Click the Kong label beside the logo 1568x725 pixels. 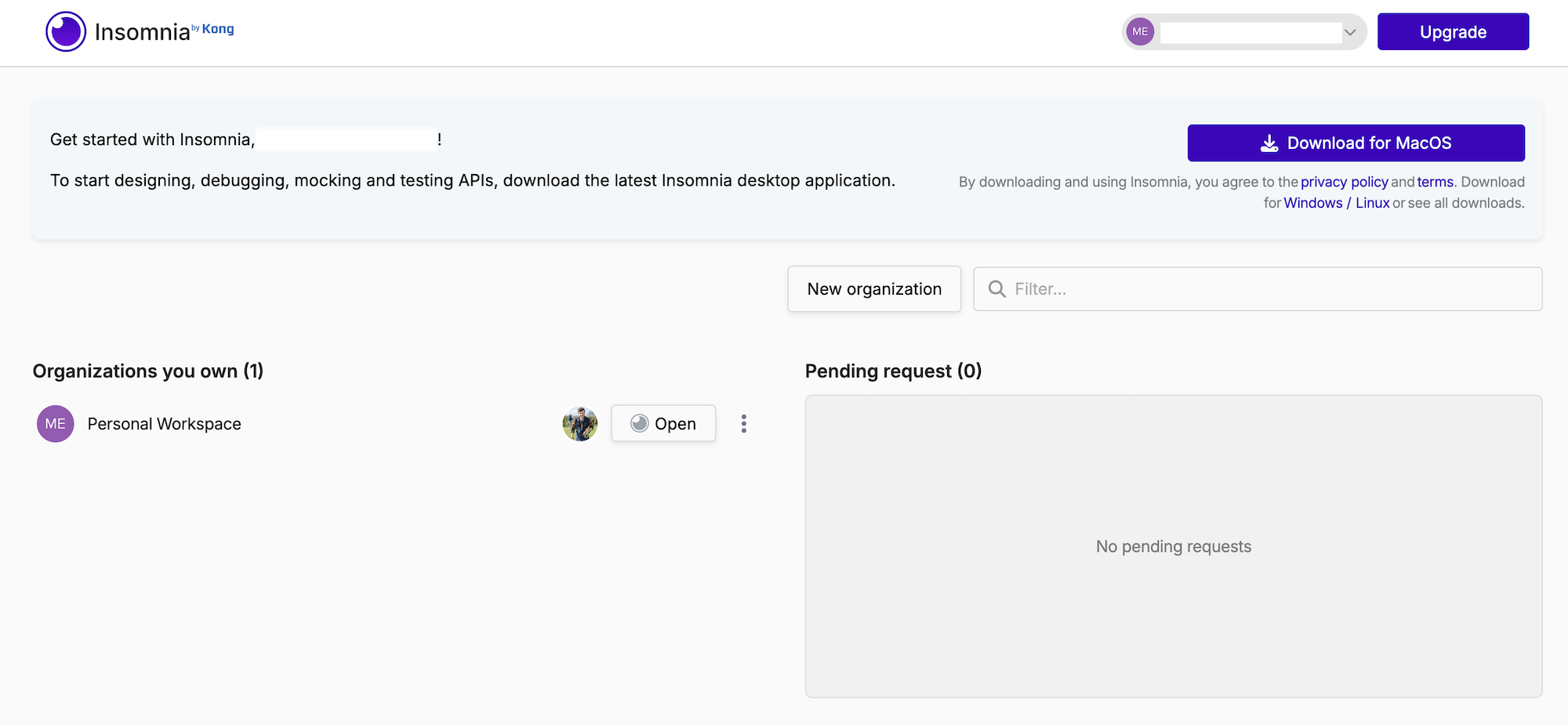pos(217,29)
